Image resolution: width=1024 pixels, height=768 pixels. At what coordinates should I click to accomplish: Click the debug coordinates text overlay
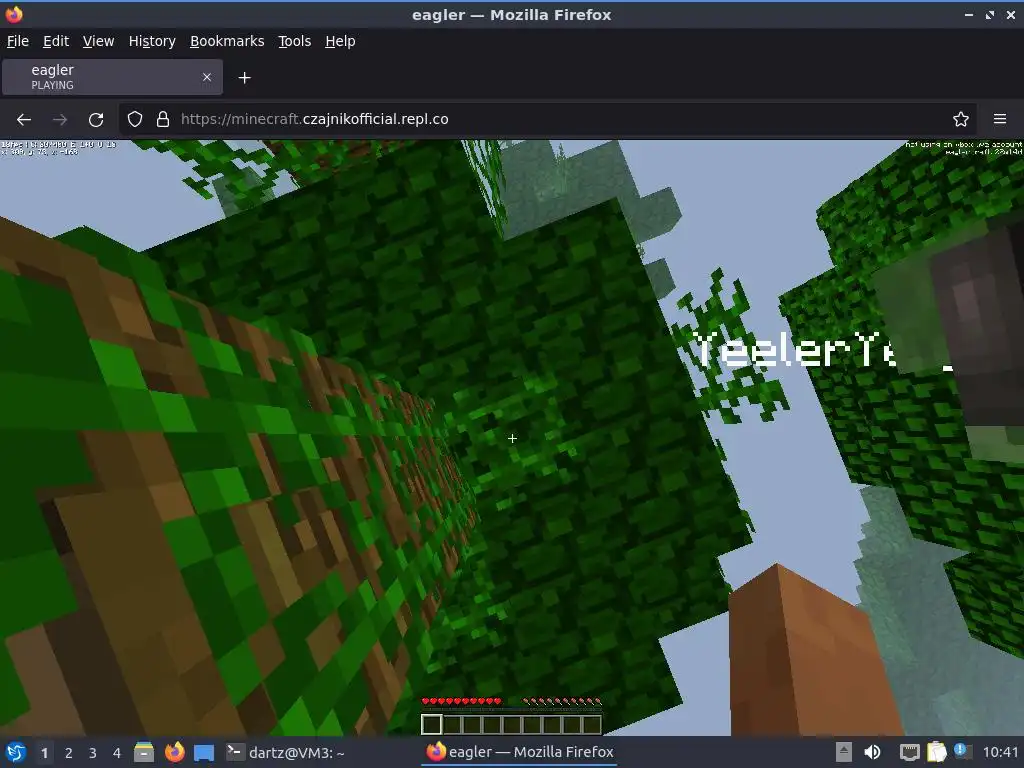(x=58, y=148)
